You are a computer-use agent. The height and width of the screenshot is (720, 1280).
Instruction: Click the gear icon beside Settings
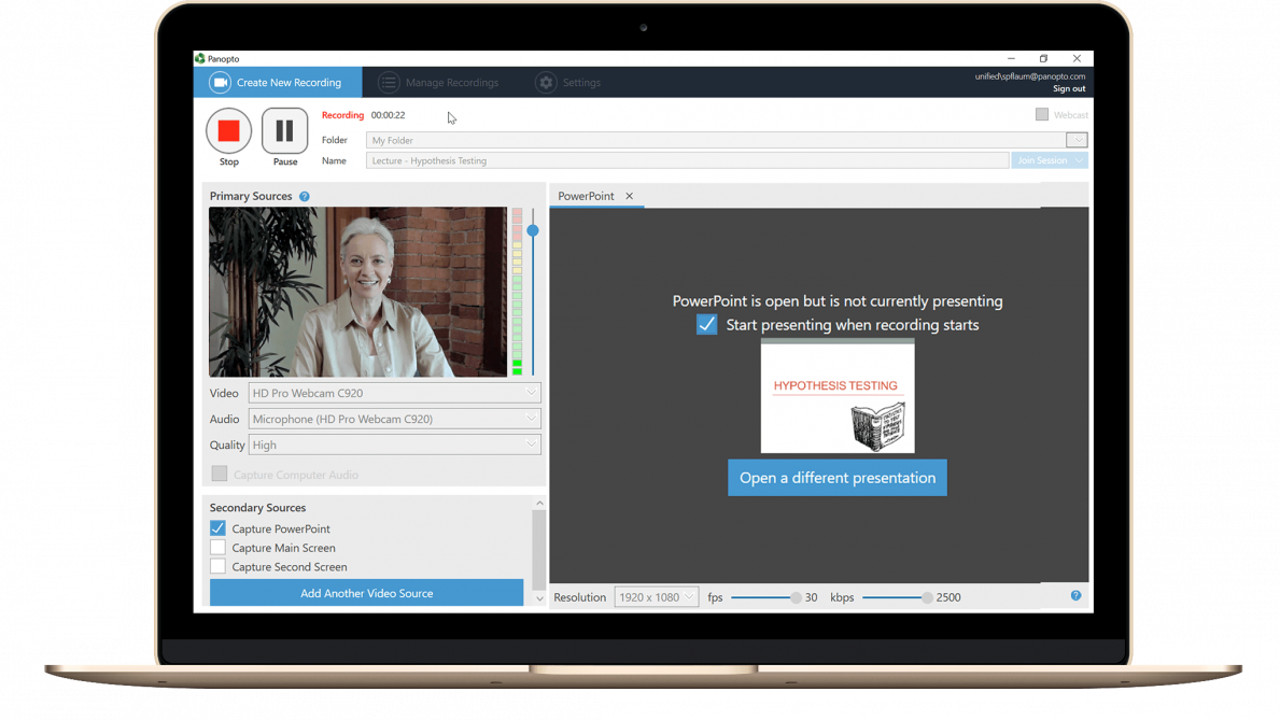(x=545, y=82)
